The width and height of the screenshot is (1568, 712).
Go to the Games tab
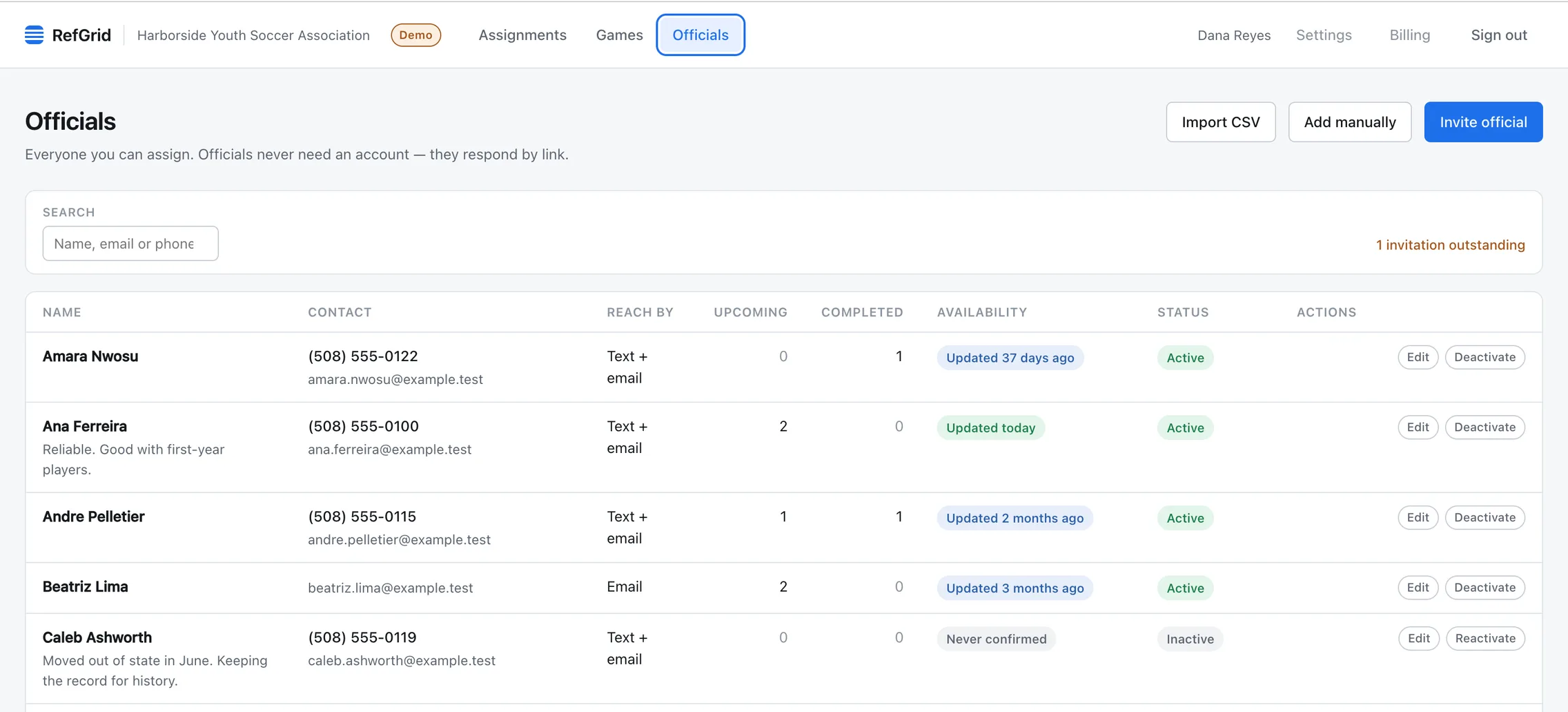[x=619, y=35]
